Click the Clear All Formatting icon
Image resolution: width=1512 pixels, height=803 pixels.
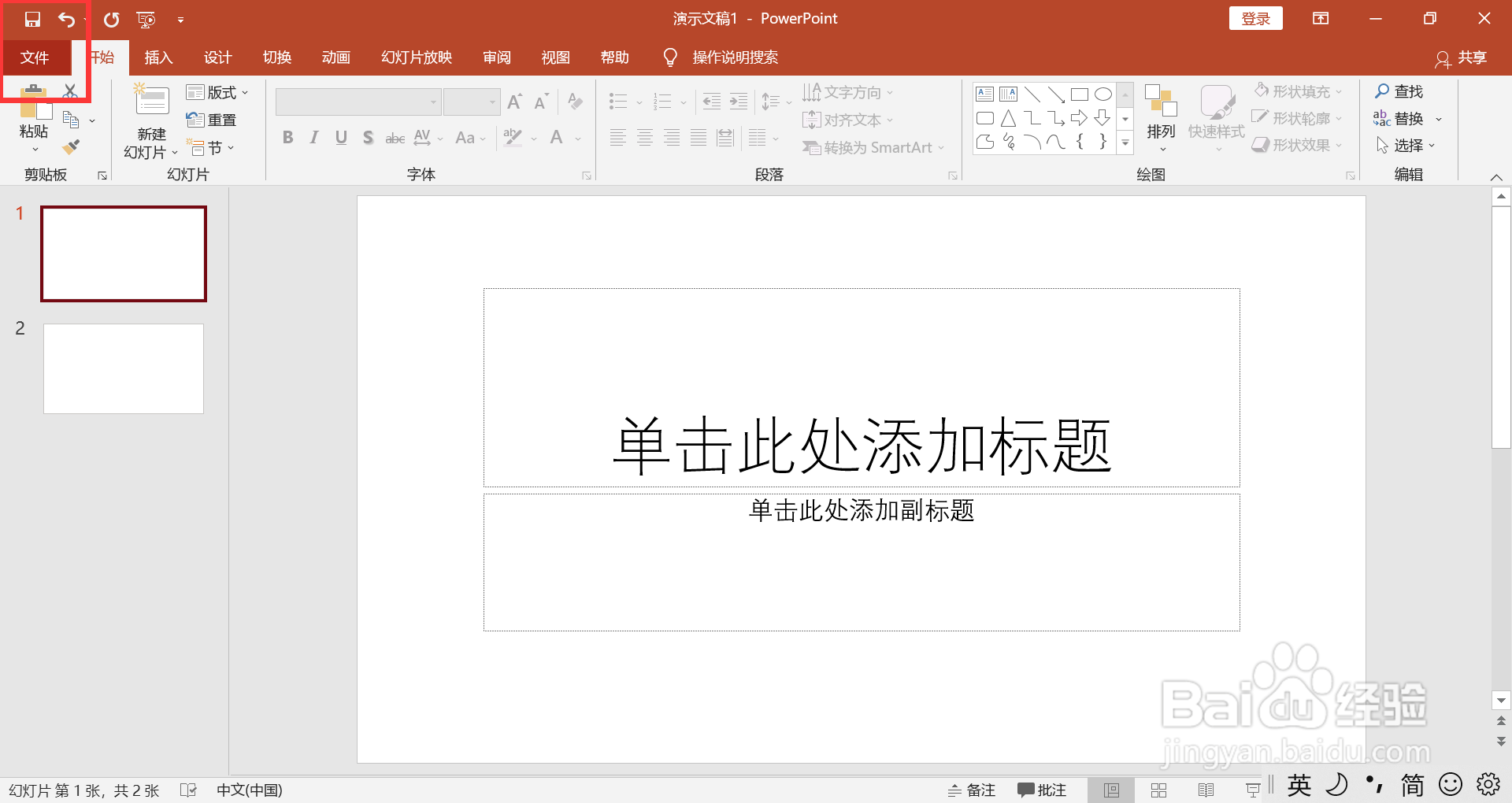point(576,102)
